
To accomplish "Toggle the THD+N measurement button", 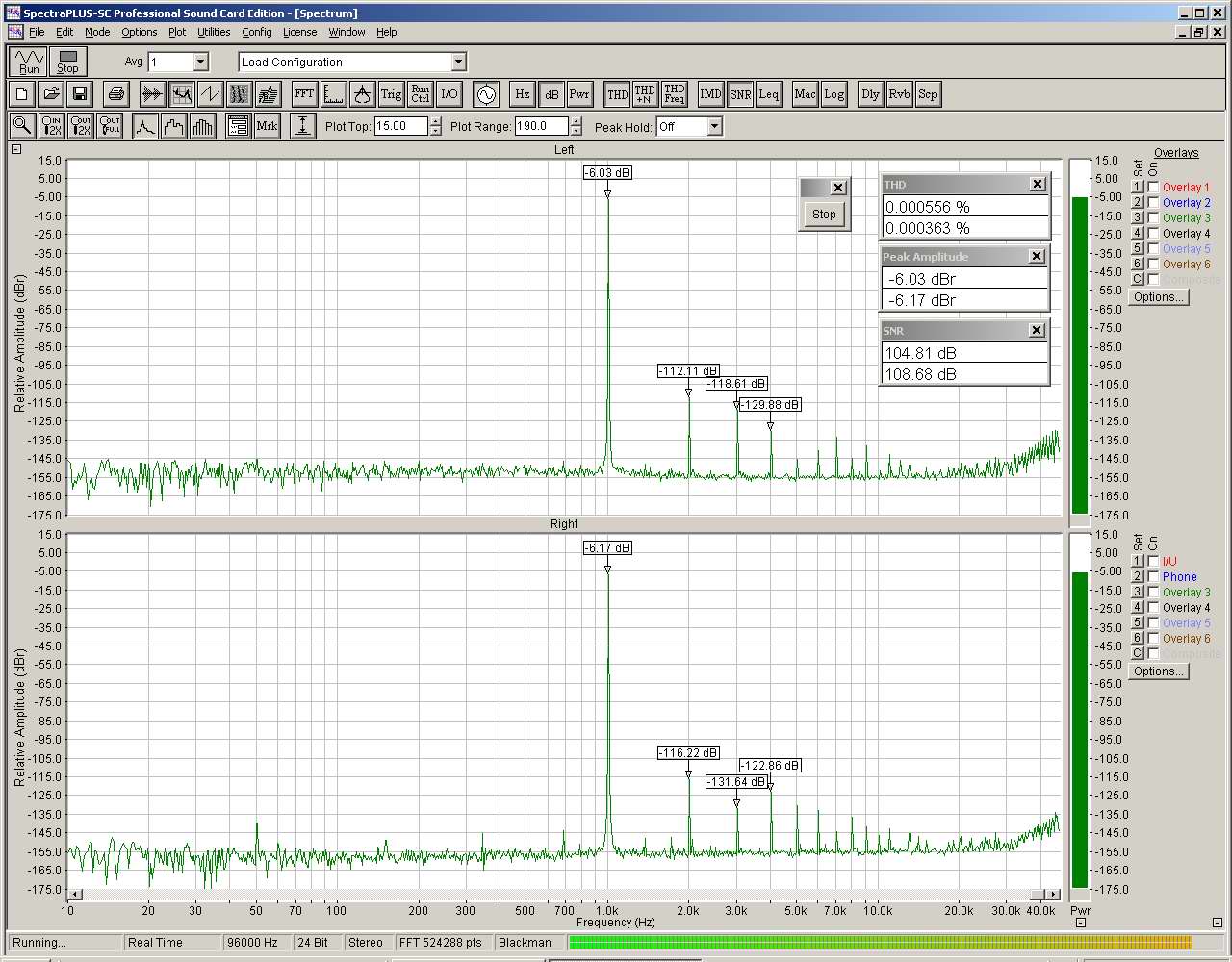I will tap(645, 94).
